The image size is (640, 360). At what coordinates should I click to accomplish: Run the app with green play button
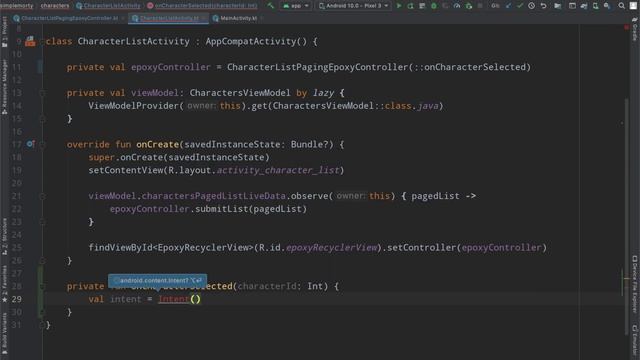(x=399, y=6)
